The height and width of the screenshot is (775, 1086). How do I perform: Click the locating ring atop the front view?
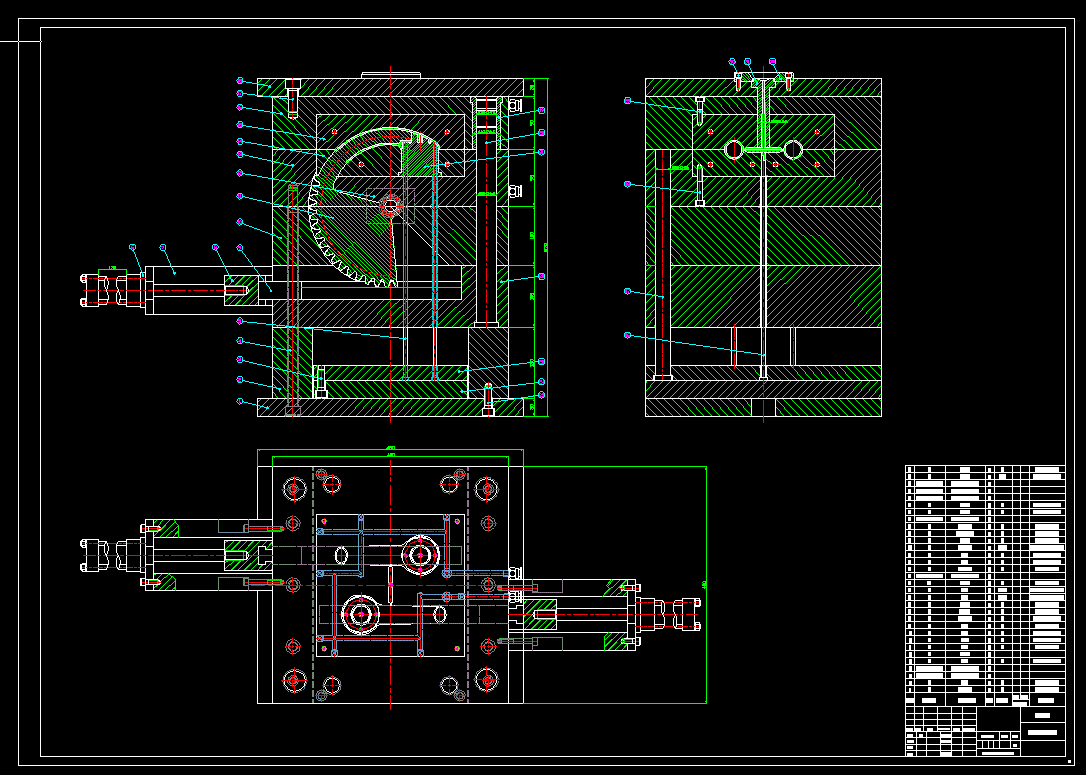[391, 75]
